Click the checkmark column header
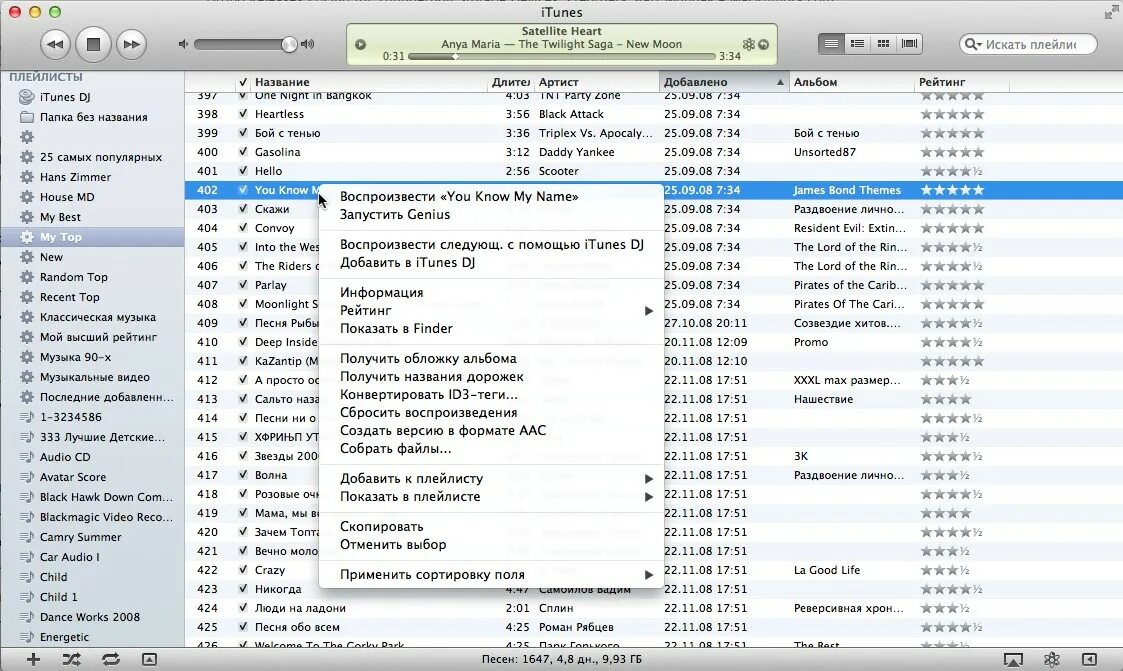 point(243,82)
